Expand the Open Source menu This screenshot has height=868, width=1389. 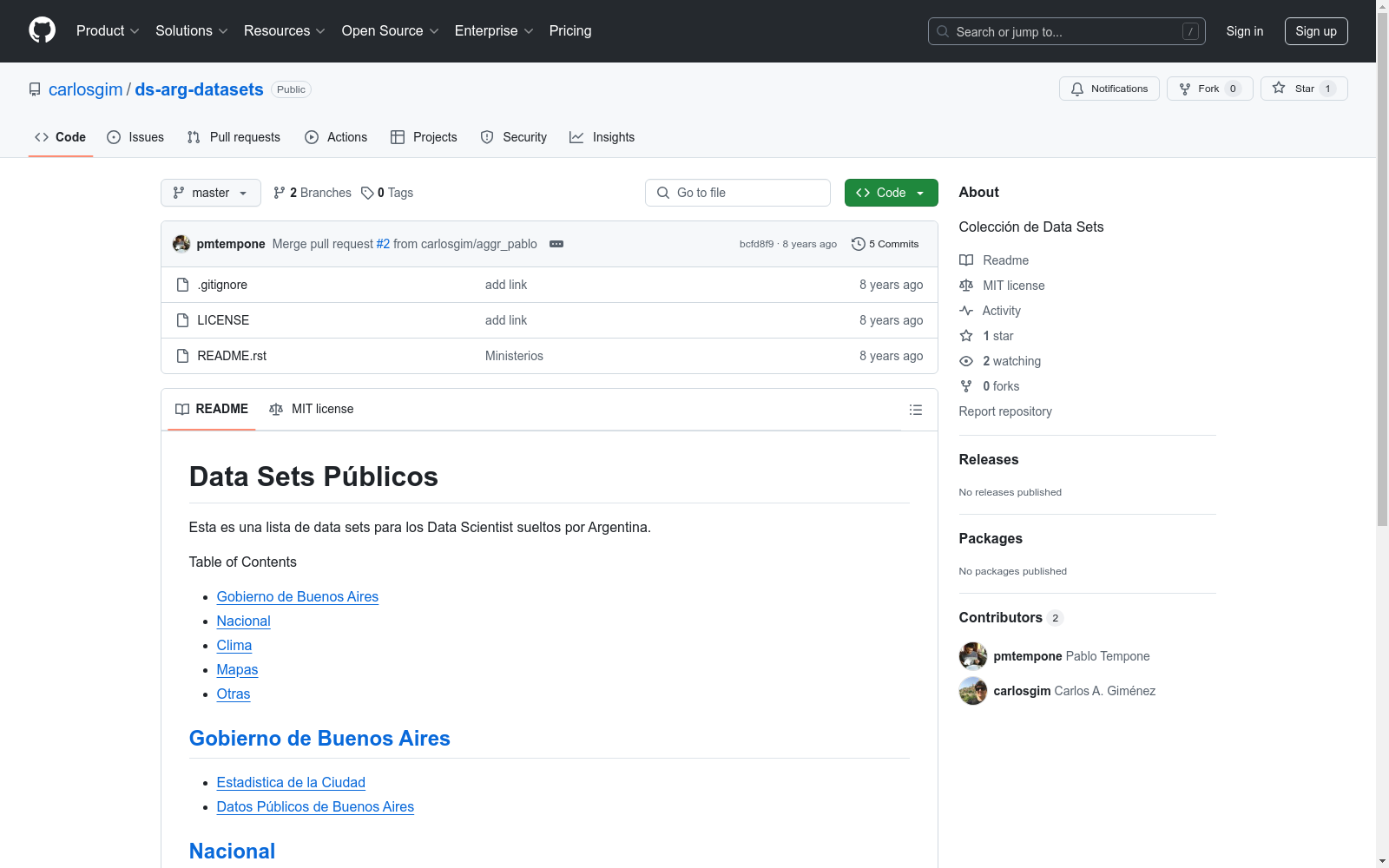coord(391,30)
